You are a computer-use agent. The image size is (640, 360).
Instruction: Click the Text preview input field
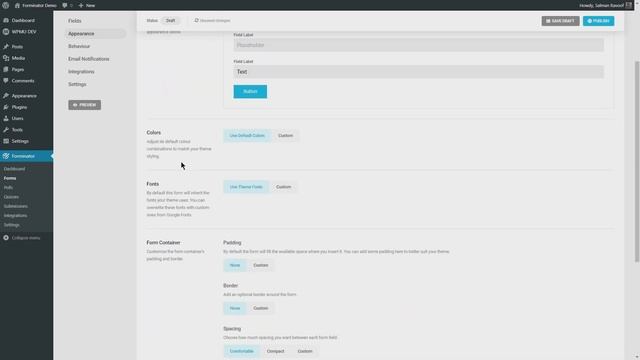click(418, 72)
